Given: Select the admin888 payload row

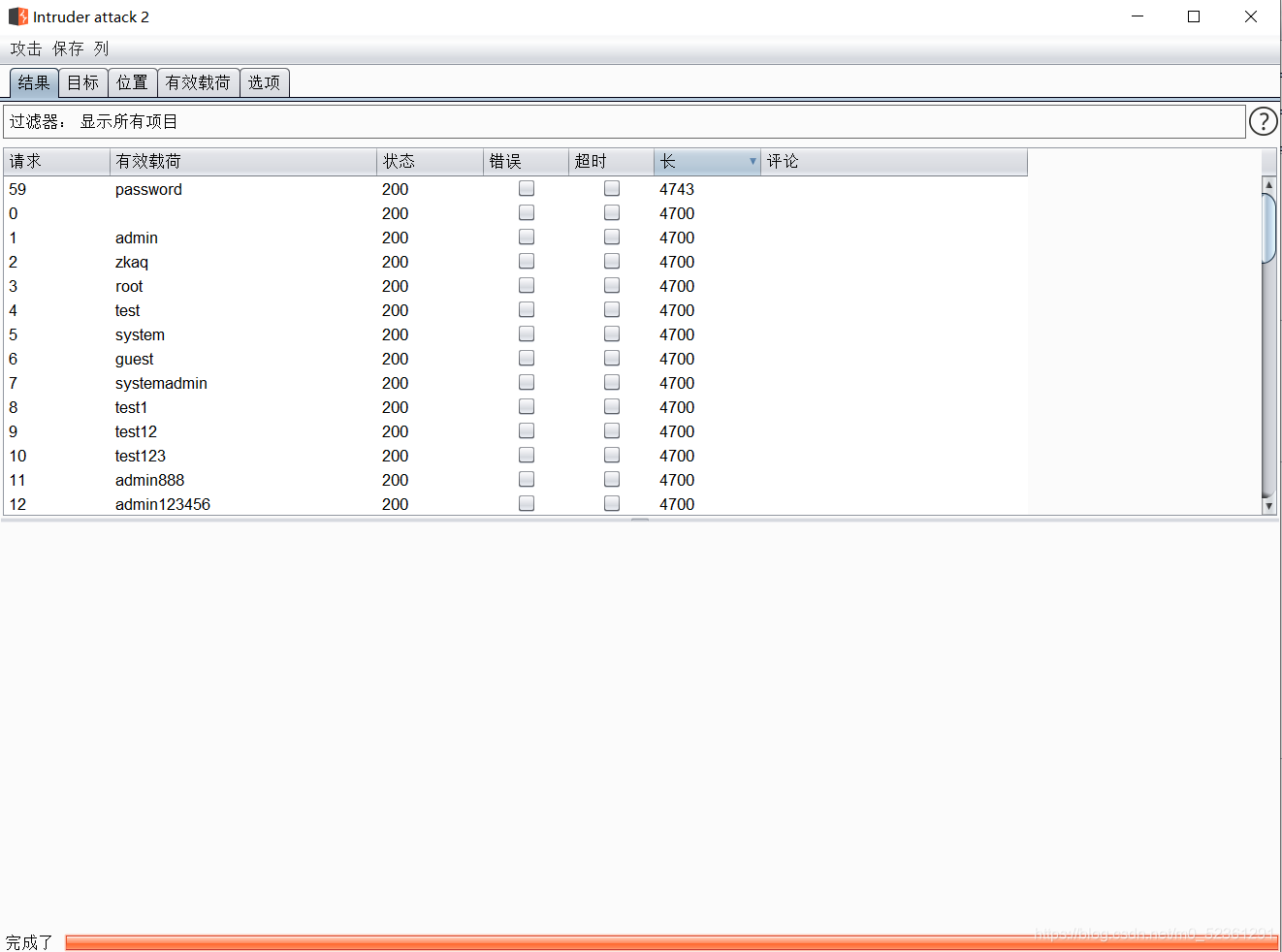Looking at the screenshot, I should tap(515, 480).
